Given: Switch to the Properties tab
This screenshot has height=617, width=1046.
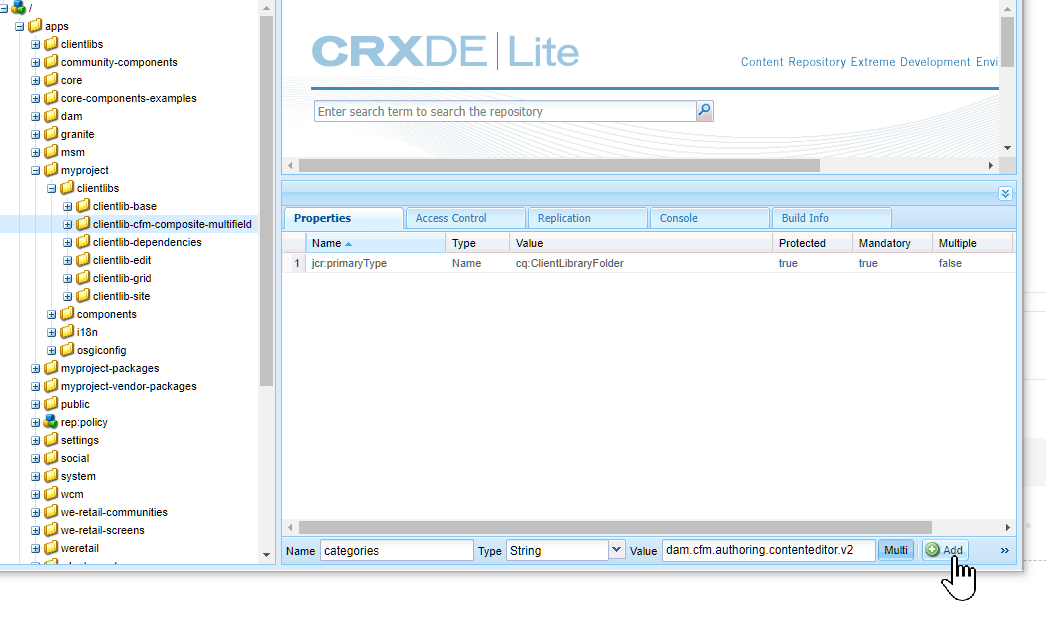Looking at the screenshot, I should (x=344, y=218).
